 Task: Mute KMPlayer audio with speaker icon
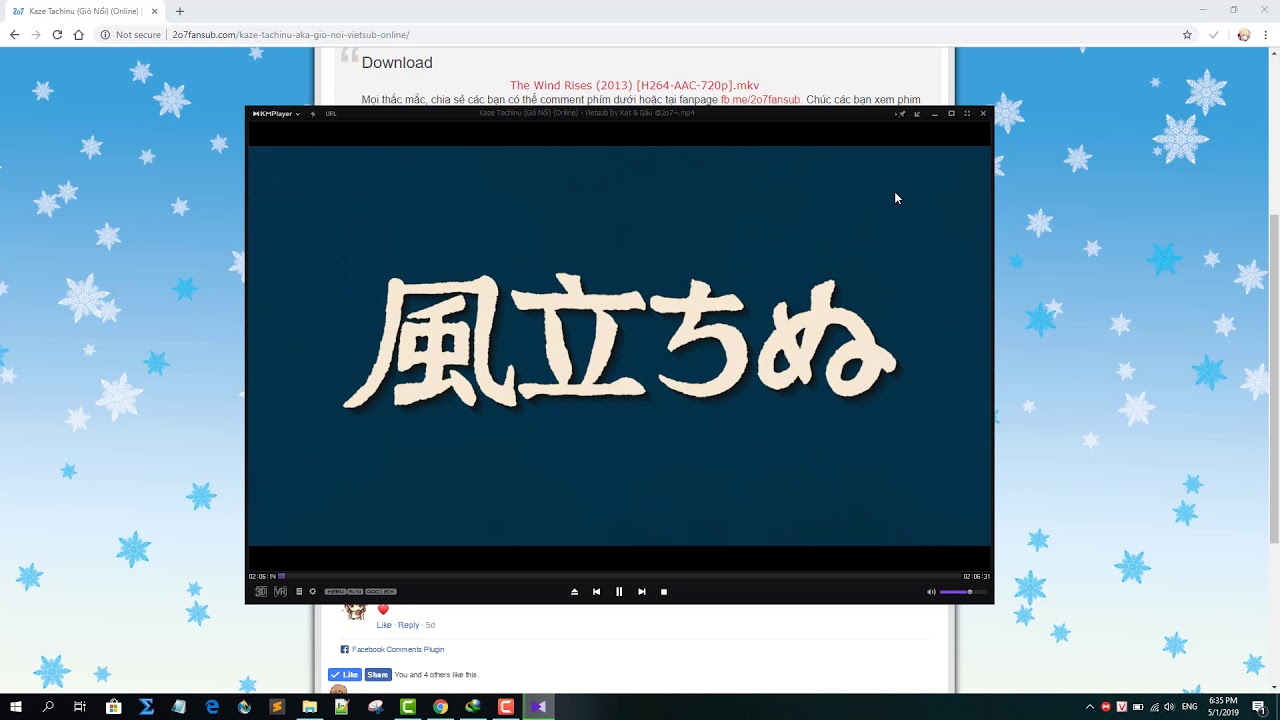click(931, 592)
